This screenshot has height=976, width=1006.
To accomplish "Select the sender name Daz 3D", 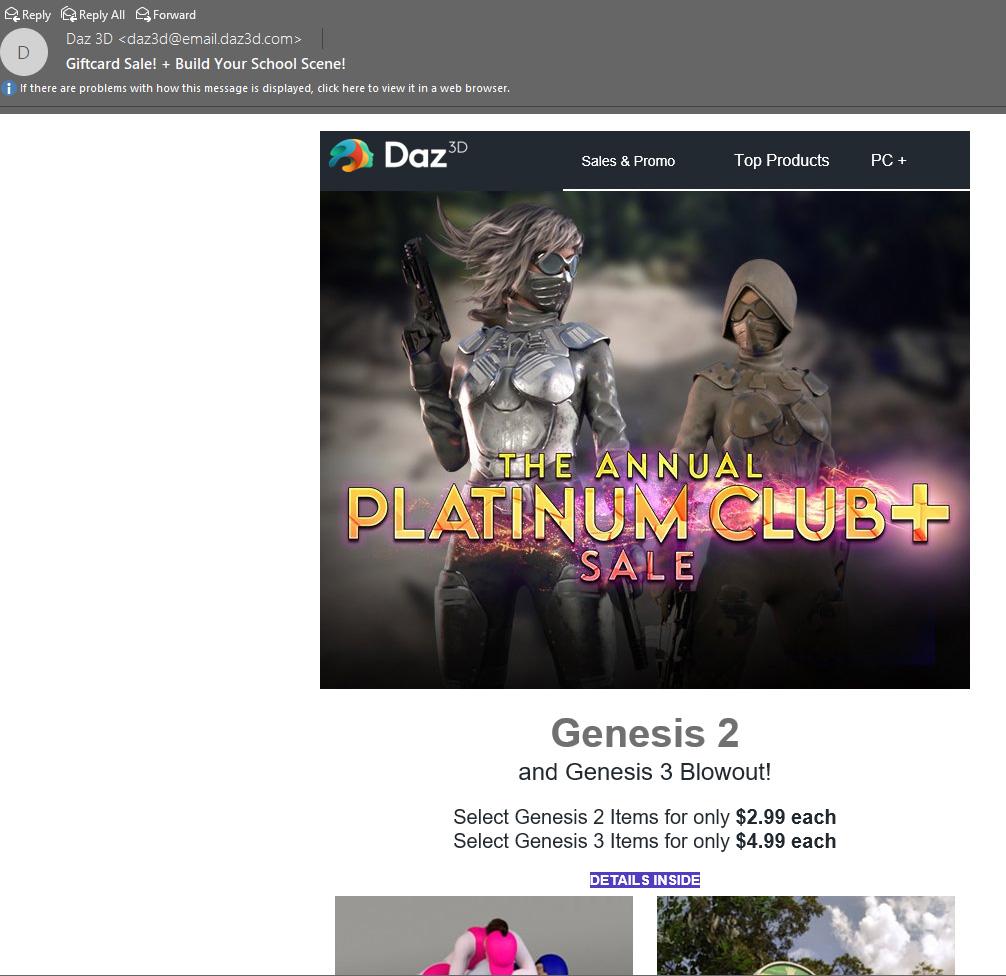I will pos(89,39).
